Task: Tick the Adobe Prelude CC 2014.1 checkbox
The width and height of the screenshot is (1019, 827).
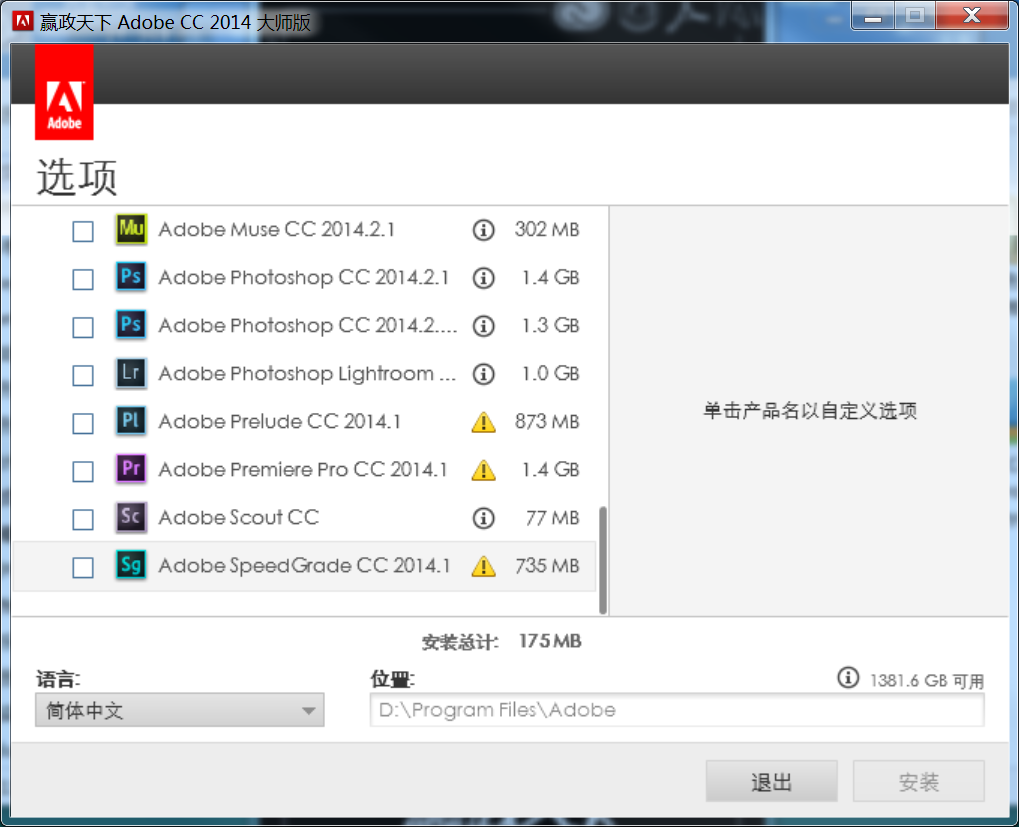Action: (x=83, y=424)
